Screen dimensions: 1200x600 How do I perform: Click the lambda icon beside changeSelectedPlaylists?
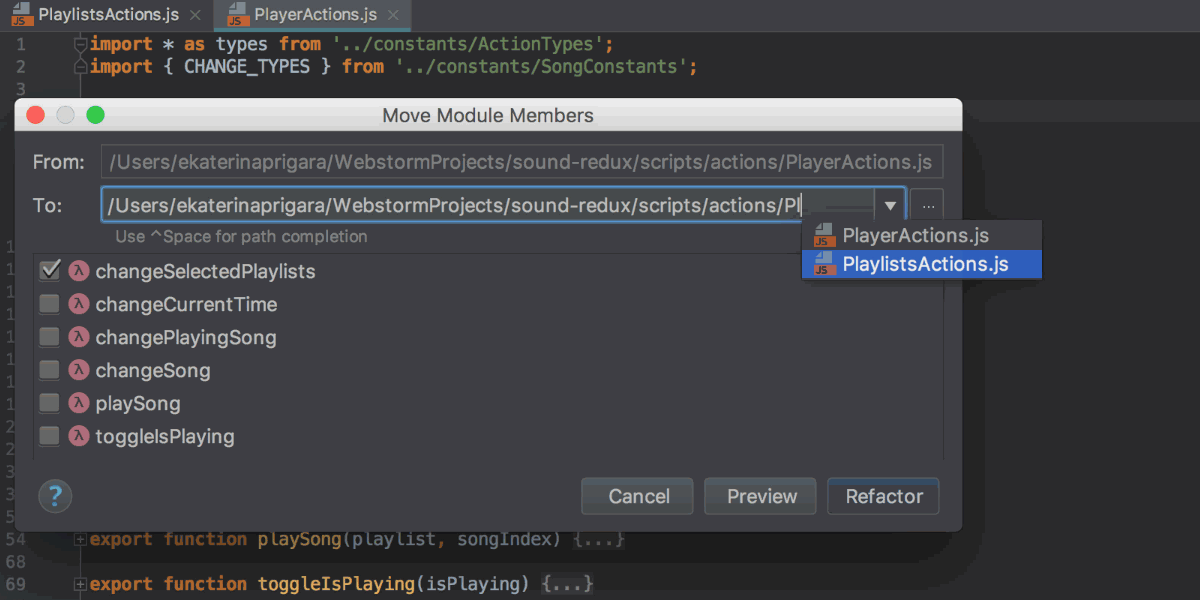[x=79, y=271]
